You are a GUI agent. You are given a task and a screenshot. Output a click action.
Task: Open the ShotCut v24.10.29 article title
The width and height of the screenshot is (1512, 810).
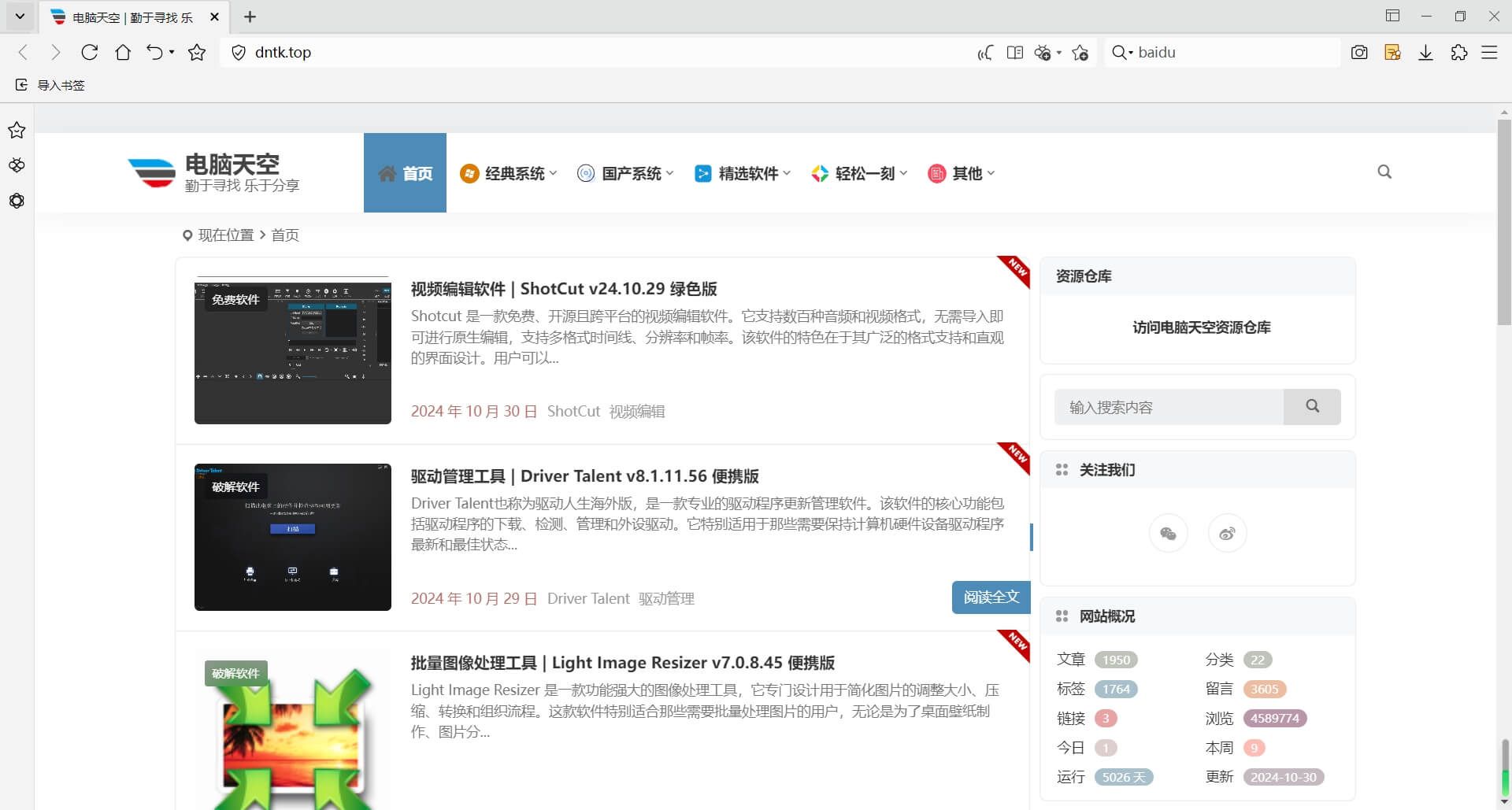[x=564, y=289]
